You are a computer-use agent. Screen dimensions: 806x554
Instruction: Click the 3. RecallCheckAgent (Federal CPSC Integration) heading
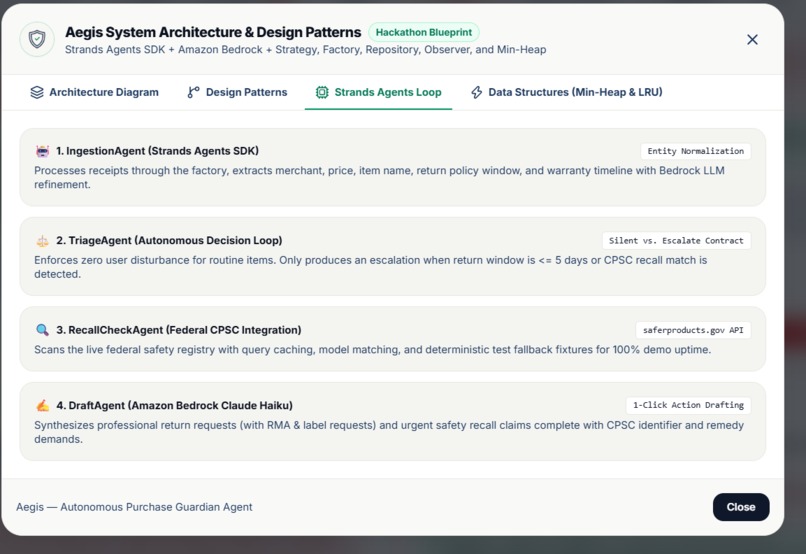click(x=178, y=330)
